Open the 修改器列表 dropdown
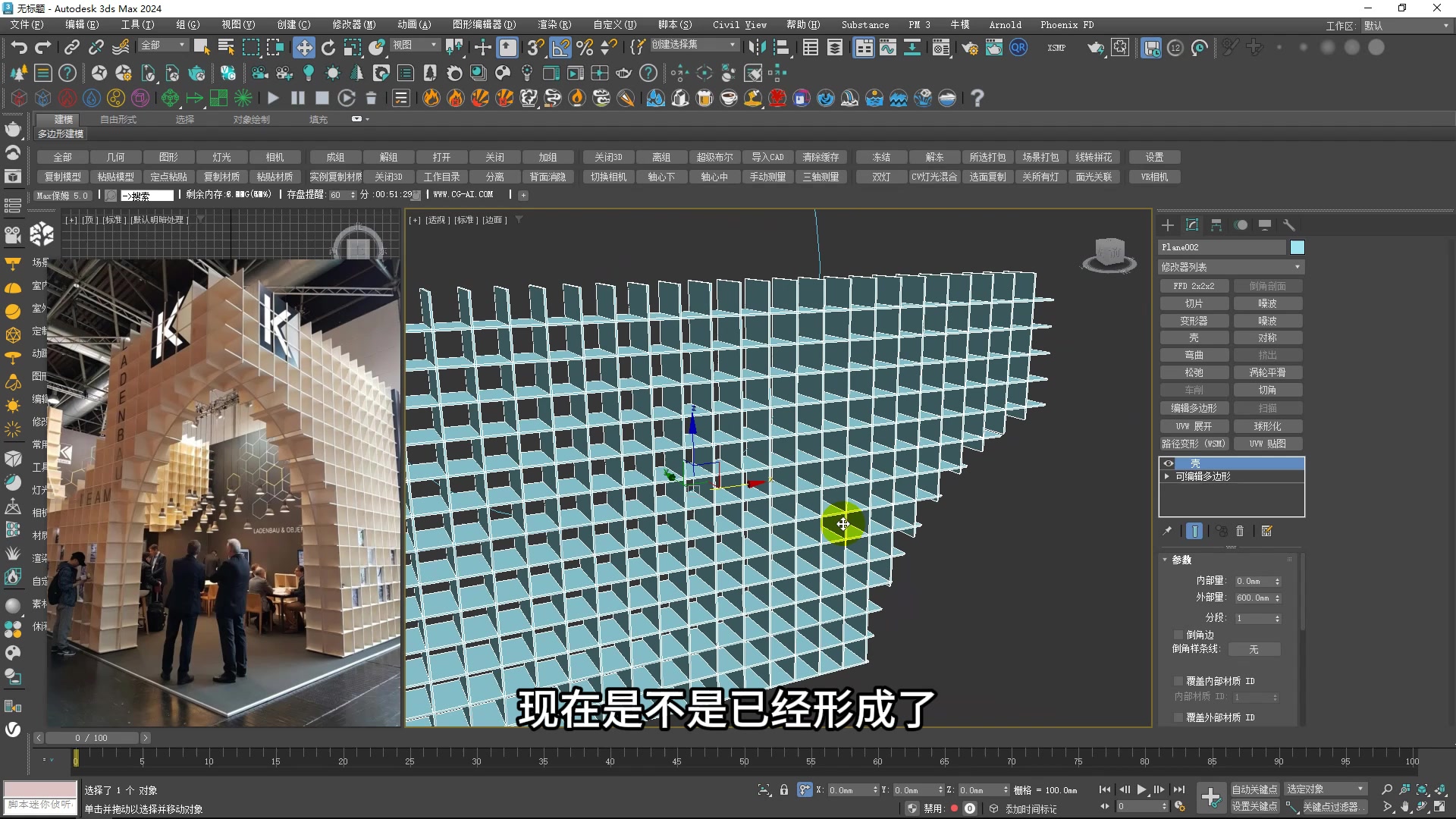 click(1230, 267)
